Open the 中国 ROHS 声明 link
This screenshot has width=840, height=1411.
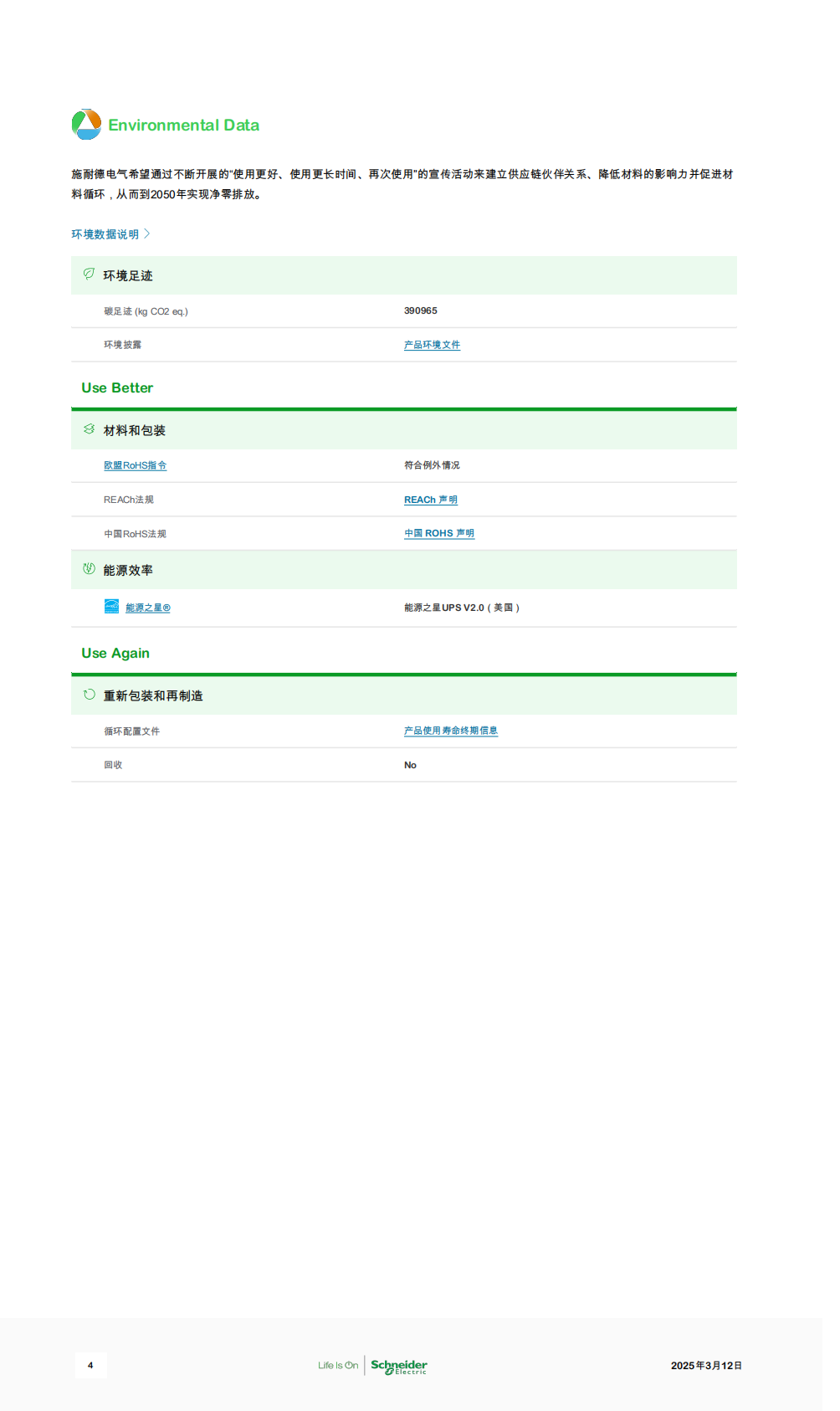439,533
